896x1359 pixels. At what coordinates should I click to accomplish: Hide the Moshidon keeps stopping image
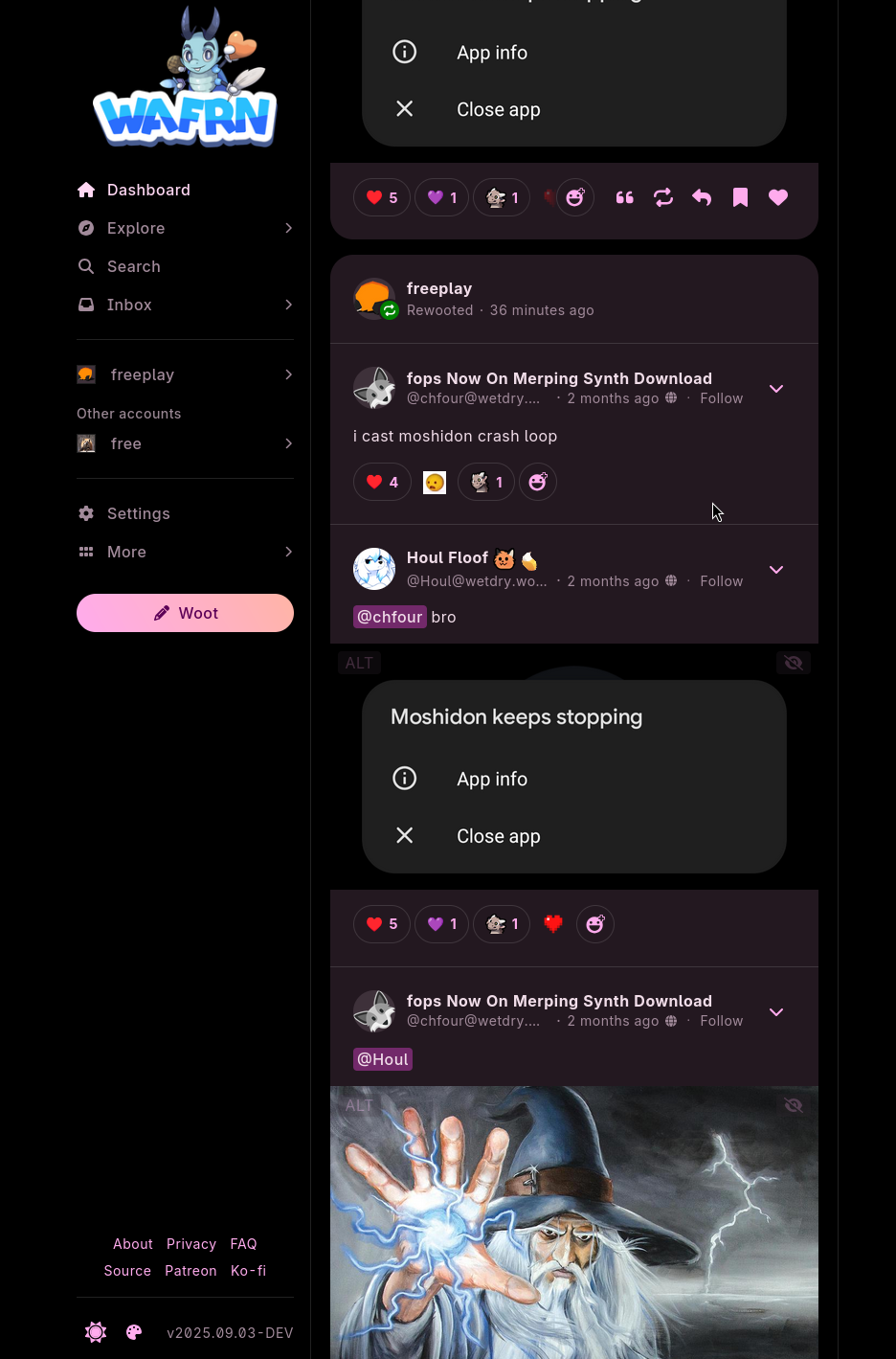794,663
